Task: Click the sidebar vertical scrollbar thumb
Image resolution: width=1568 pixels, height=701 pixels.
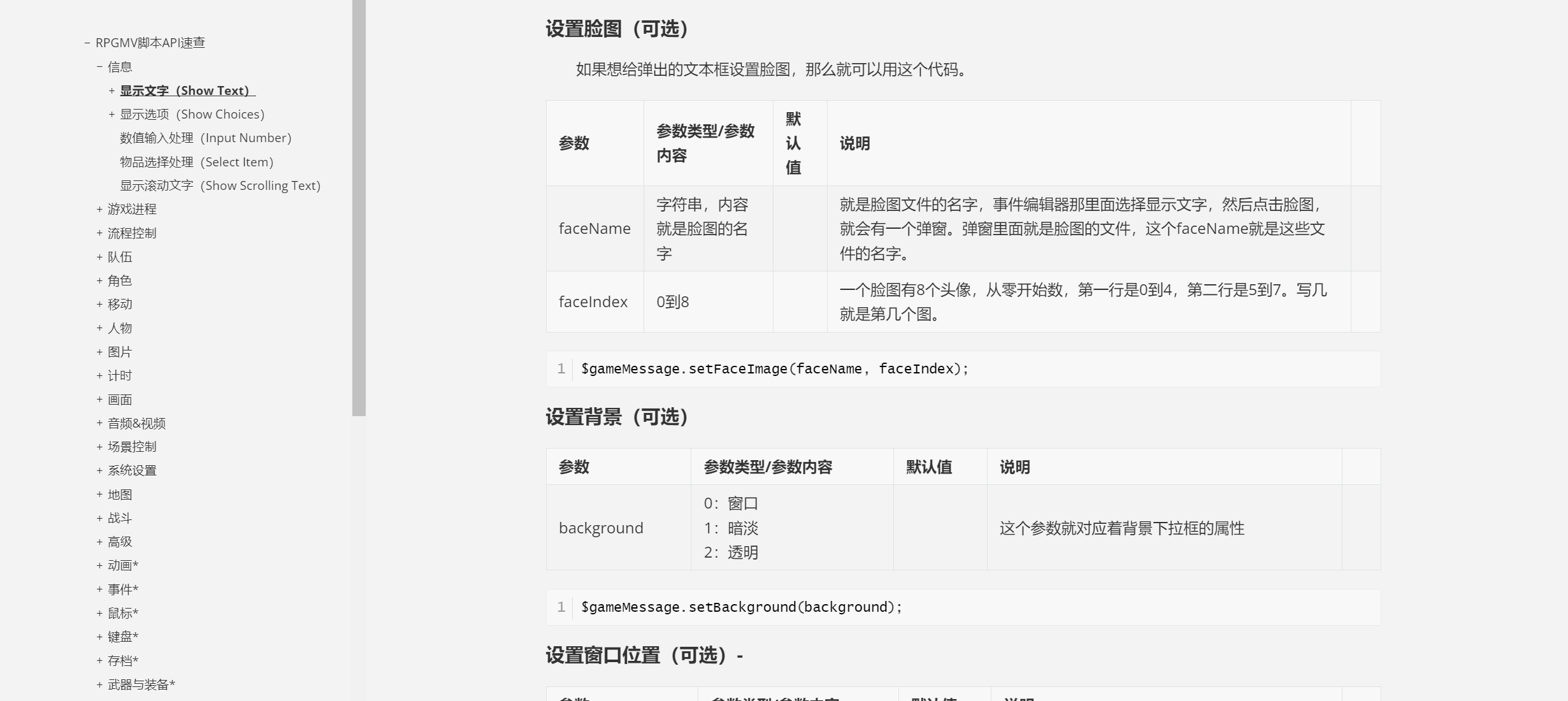Action: [359, 208]
